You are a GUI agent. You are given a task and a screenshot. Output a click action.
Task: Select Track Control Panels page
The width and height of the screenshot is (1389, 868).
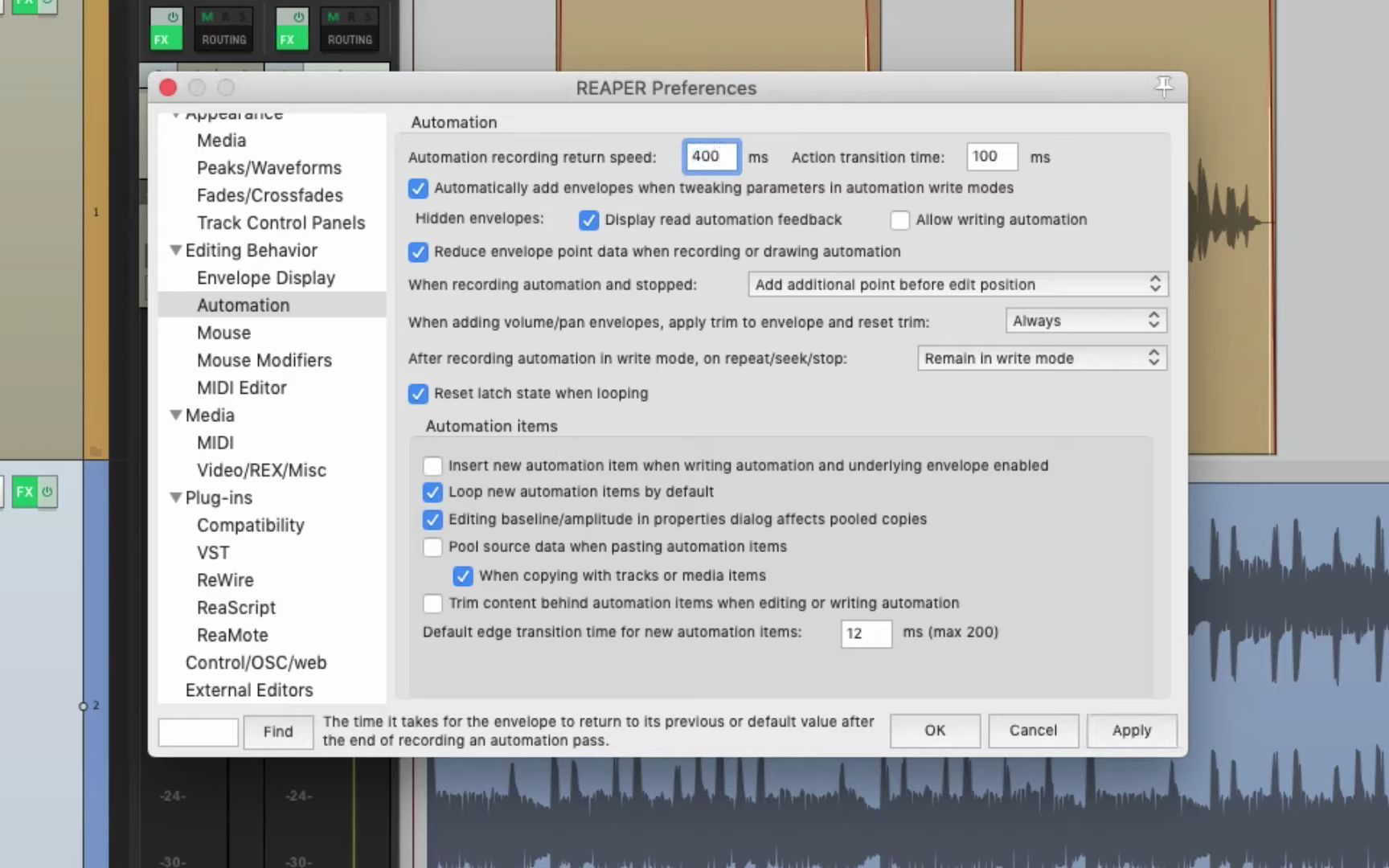point(281,223)
